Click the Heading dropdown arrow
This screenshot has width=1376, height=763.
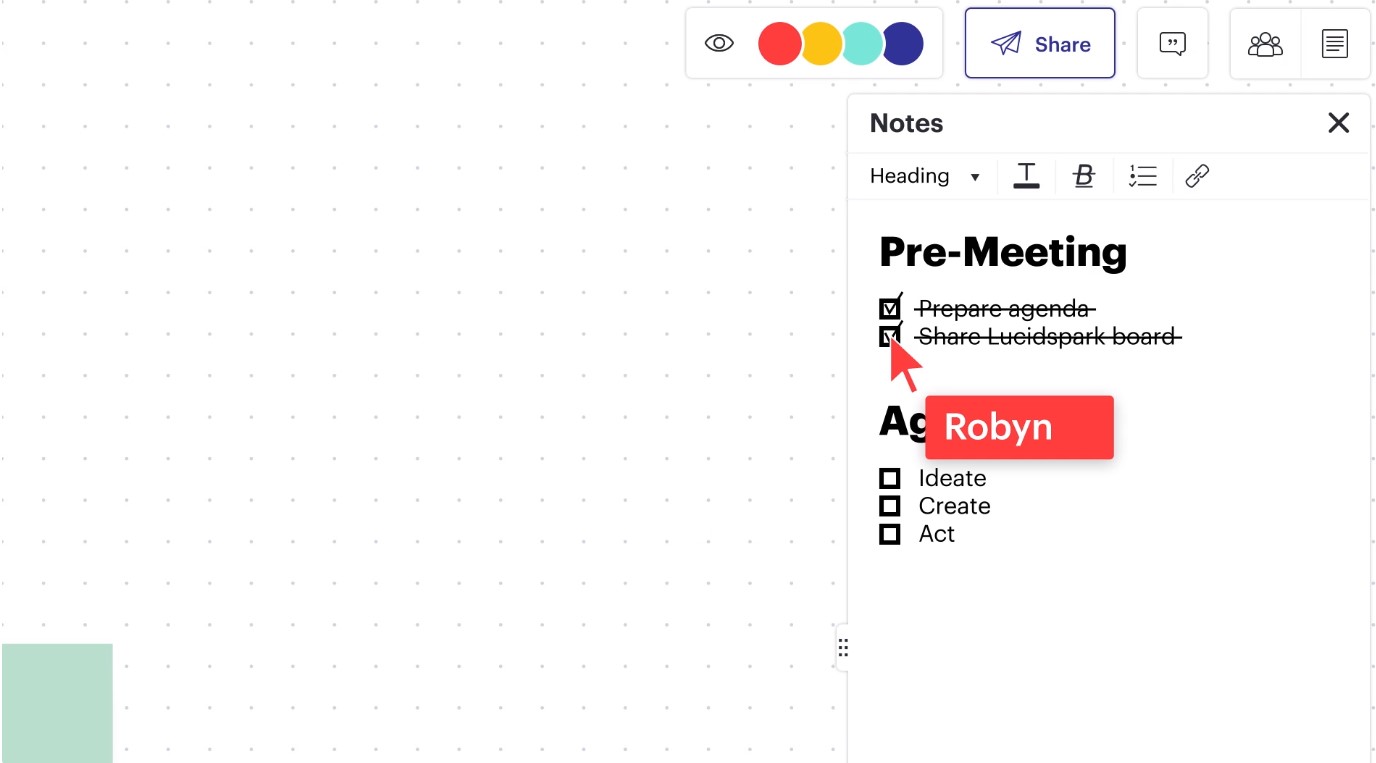click(x=975, y=177)
